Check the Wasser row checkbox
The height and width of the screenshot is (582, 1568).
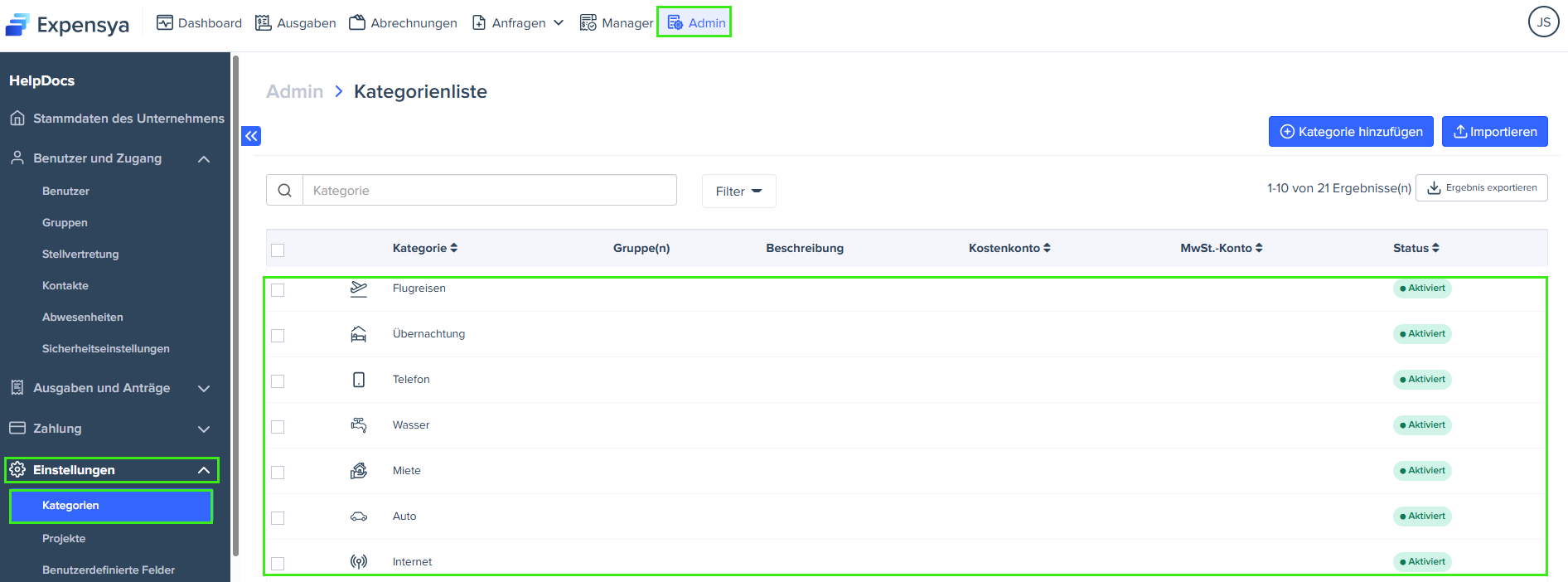pyautogui.click(x=278, y=427)
